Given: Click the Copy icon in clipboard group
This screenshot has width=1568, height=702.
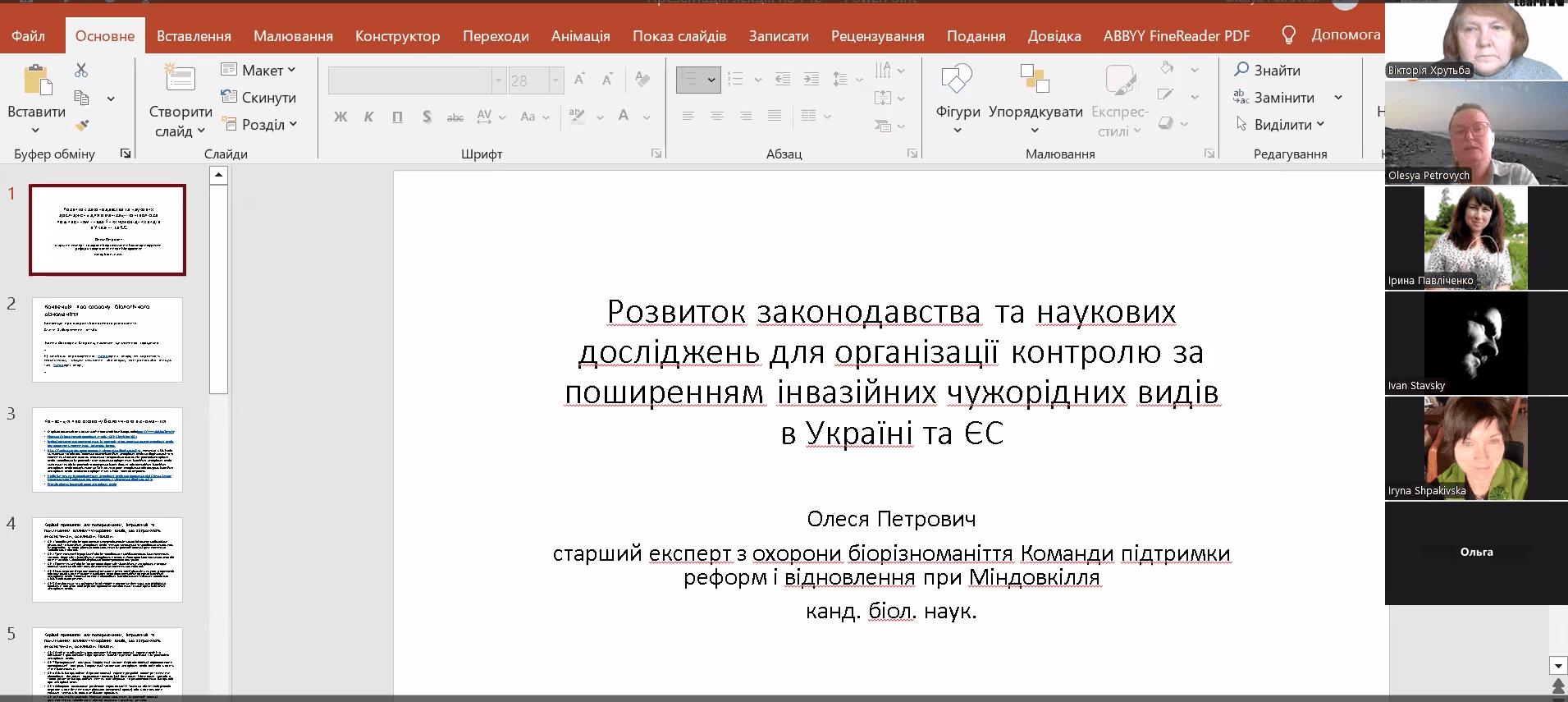Looking at the screenshot, I should (82, 98).
